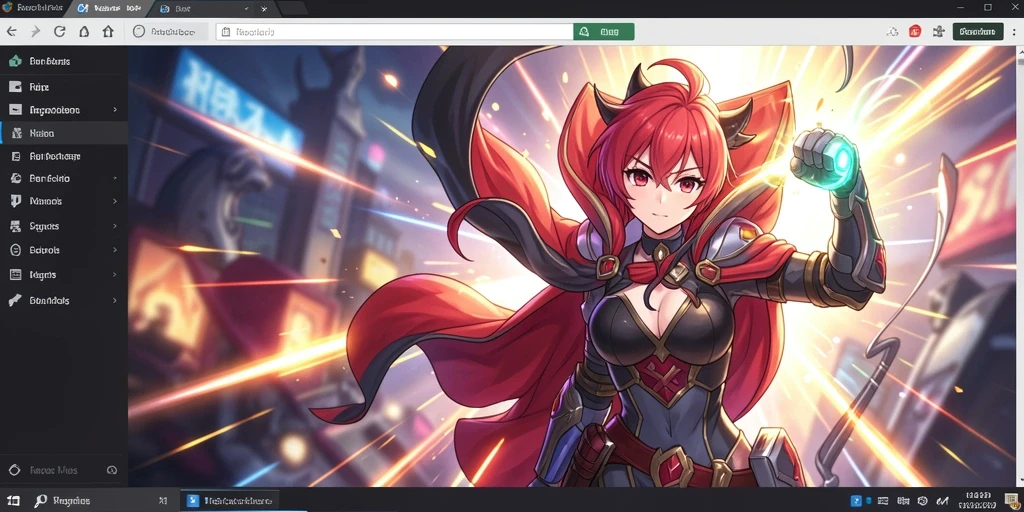Click the card icon on the third sidebar row
Screen dimensions: 1024x512
tap(16, 110)
